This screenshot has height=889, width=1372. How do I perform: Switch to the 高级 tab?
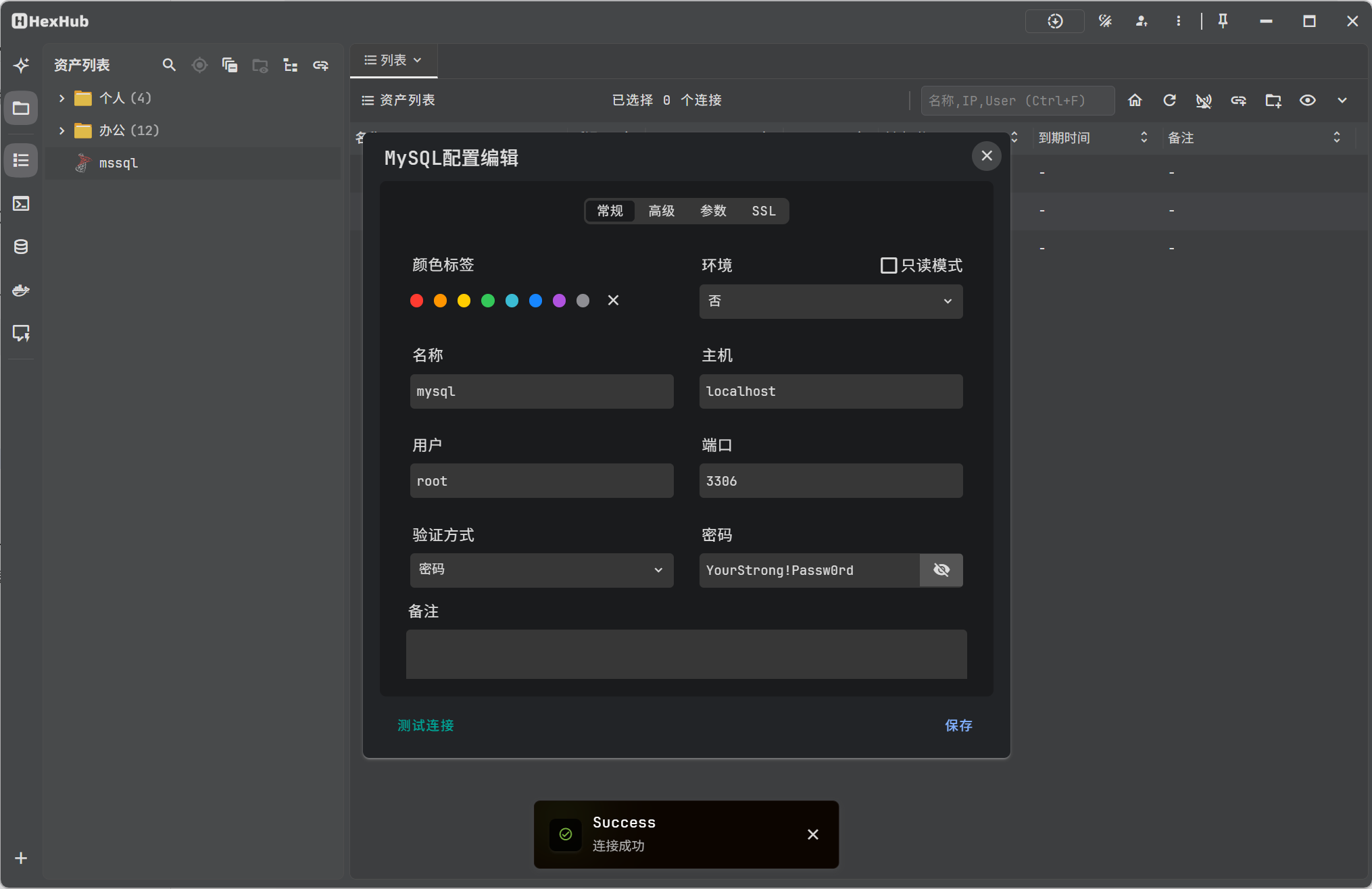tap(662, 211)
